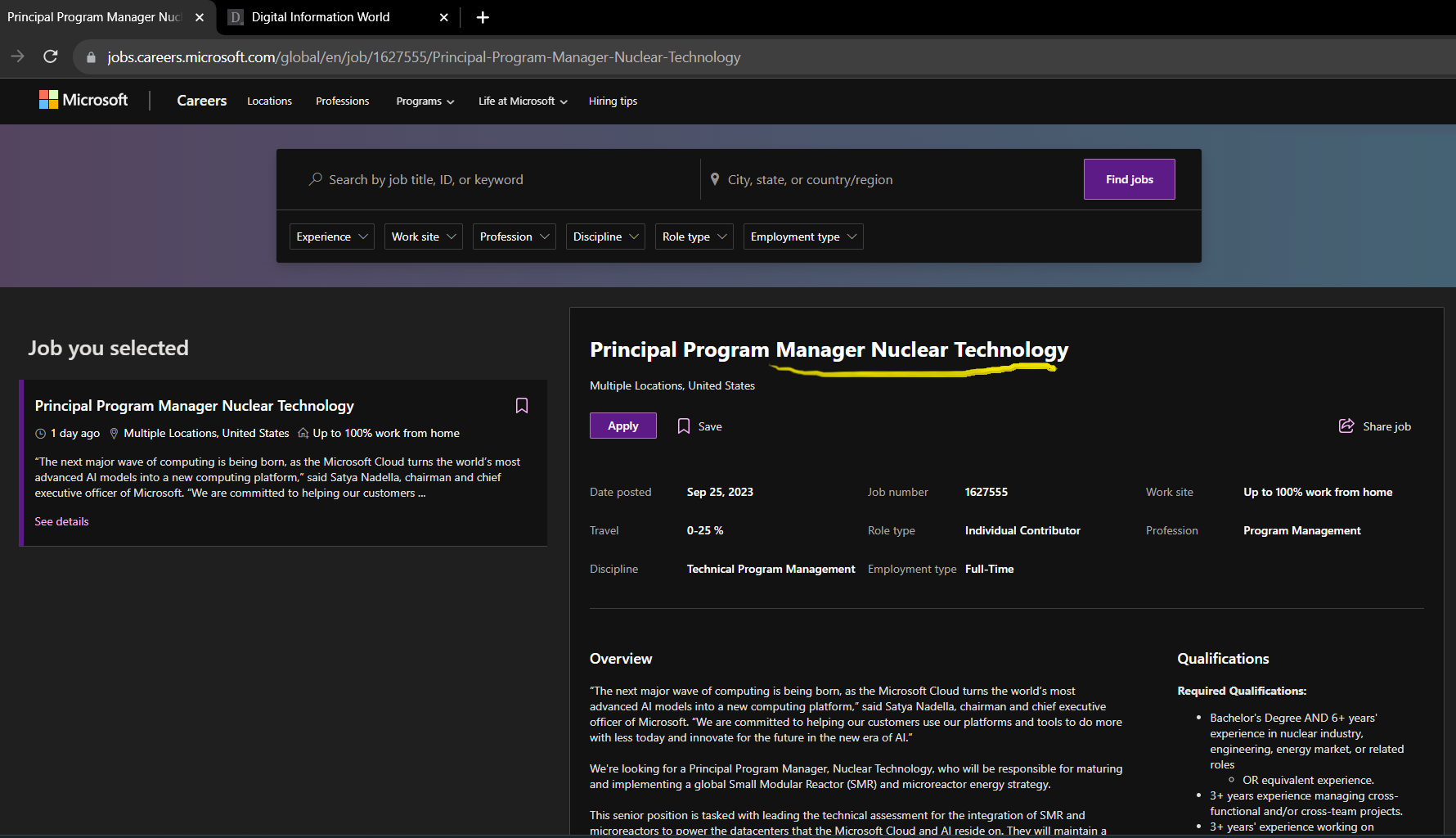The image size is (1456, 838).
Task: Open the Employment type filter dropdown
Action: pyautogui.click(x=803, y=237)
